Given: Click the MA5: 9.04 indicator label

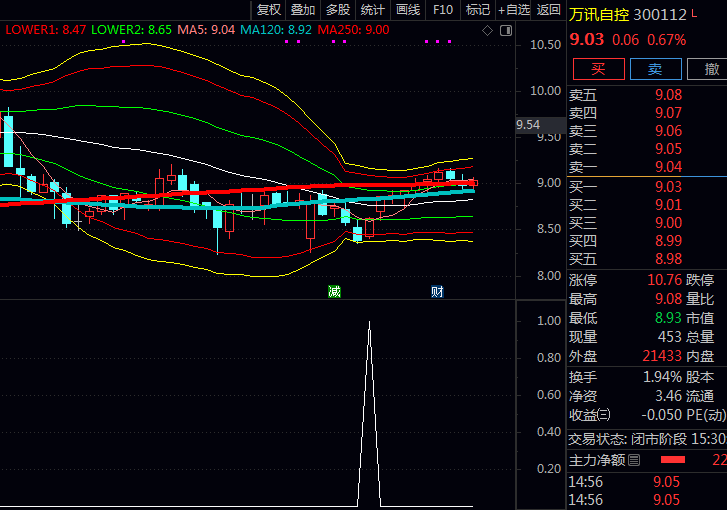Looking at the screenshot, I should pos(206,30).
